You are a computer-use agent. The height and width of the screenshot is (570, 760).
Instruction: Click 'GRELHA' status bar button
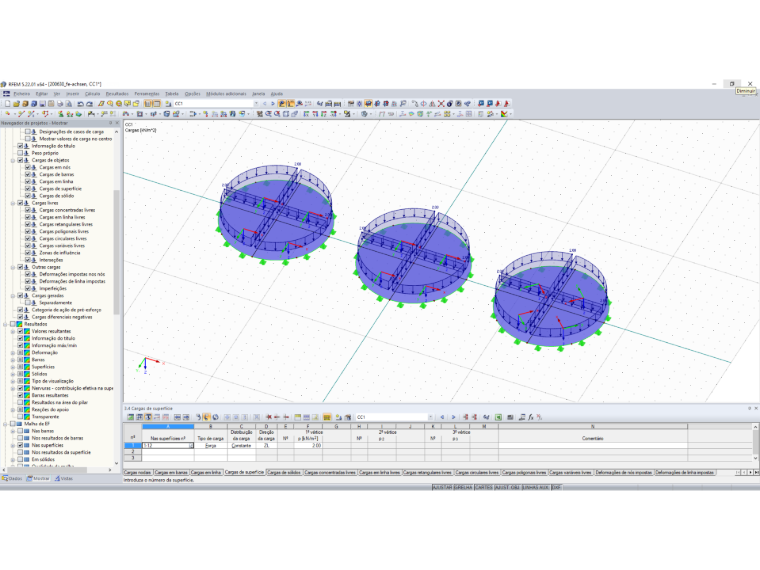point(463,487)
